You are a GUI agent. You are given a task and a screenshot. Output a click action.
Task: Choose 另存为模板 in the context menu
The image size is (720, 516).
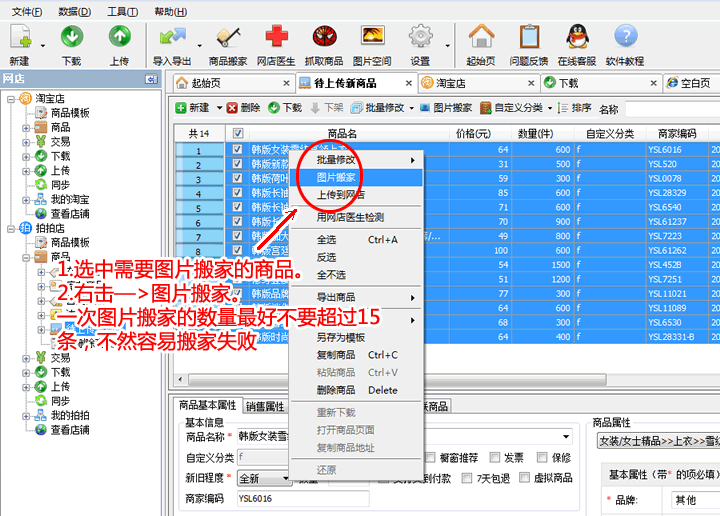(356, 337)
